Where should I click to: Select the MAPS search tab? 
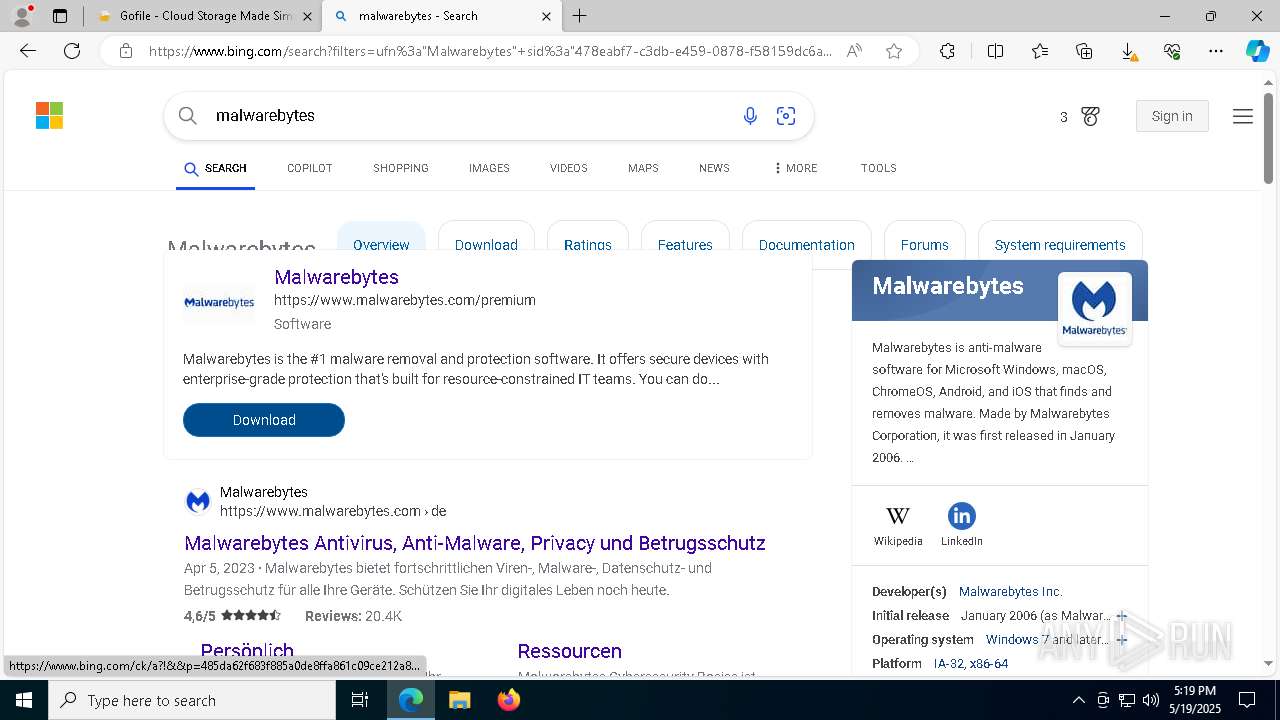(643, 168)
